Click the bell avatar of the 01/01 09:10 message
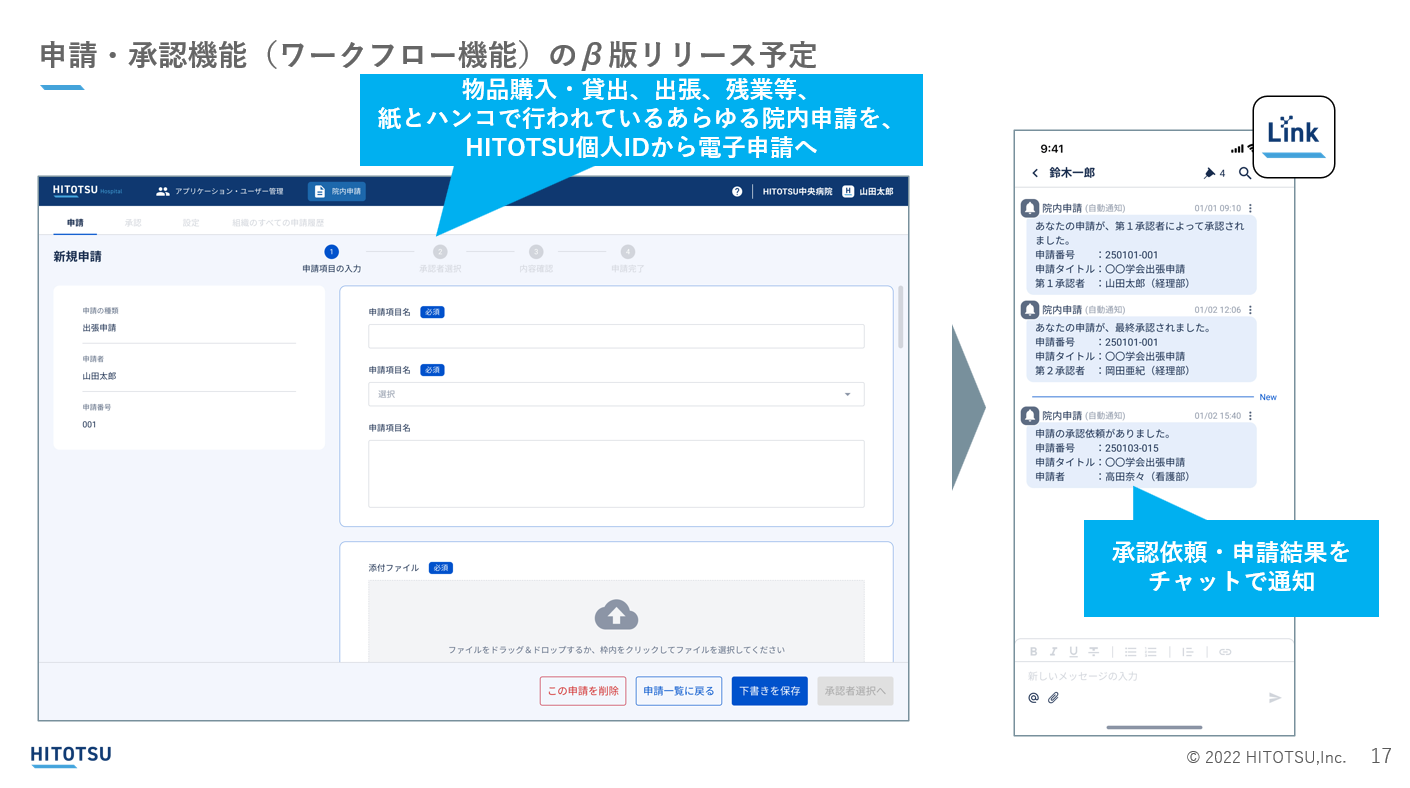This screenshot has height=788, width=1410. coord(1029,208)
